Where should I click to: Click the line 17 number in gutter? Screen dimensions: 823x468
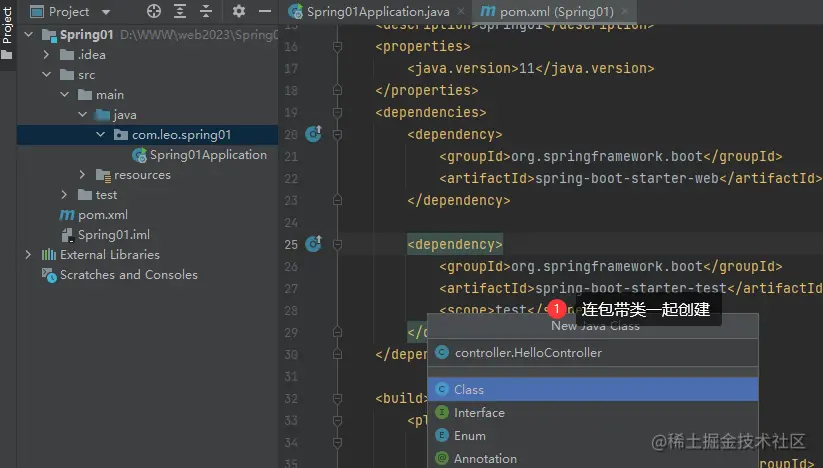coord(291,69)
